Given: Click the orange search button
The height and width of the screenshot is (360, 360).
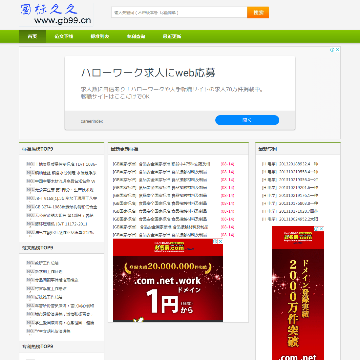Looking at the screenshot, I should 258,12.
